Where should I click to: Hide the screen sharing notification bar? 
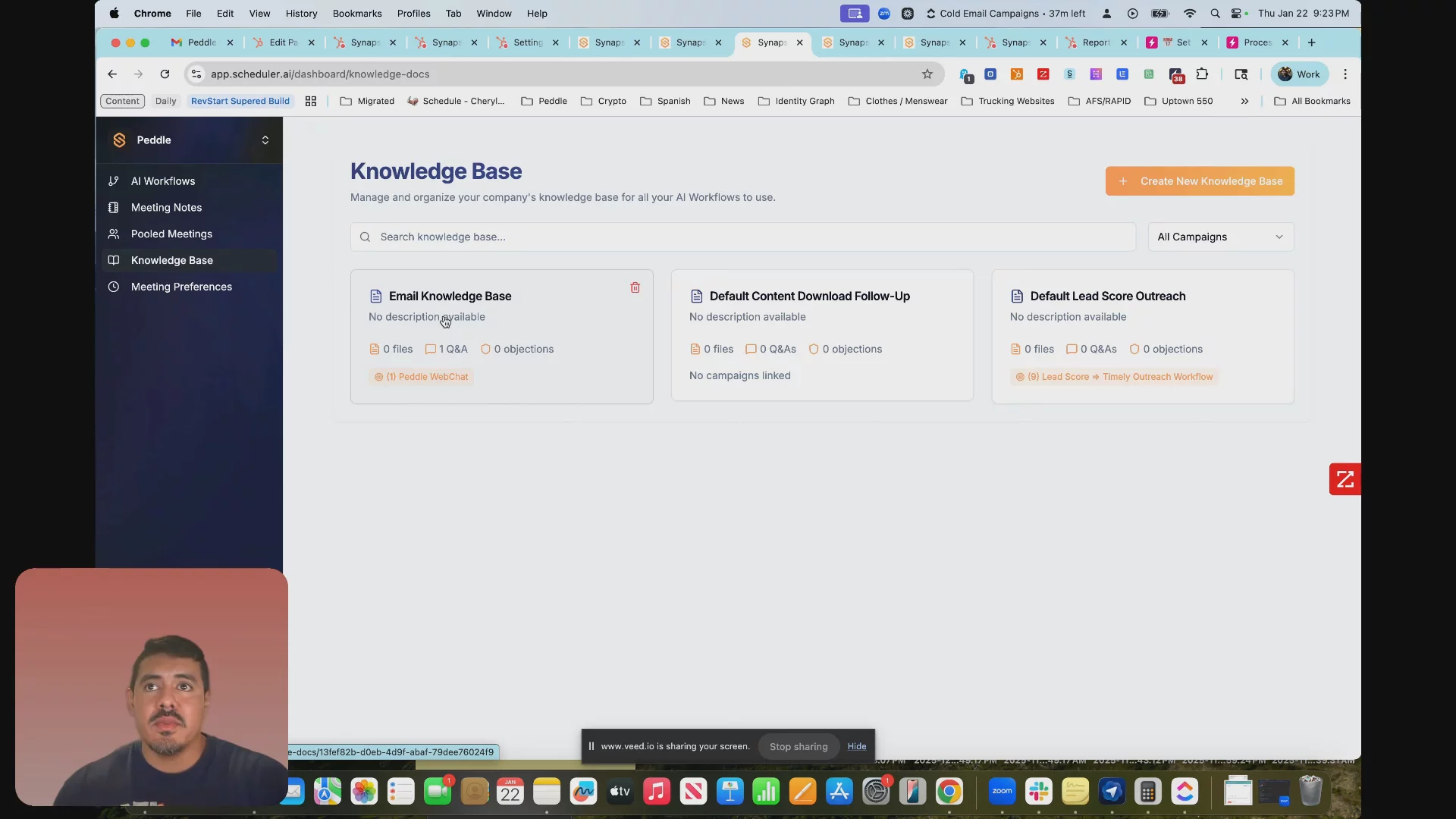[857, 747]
